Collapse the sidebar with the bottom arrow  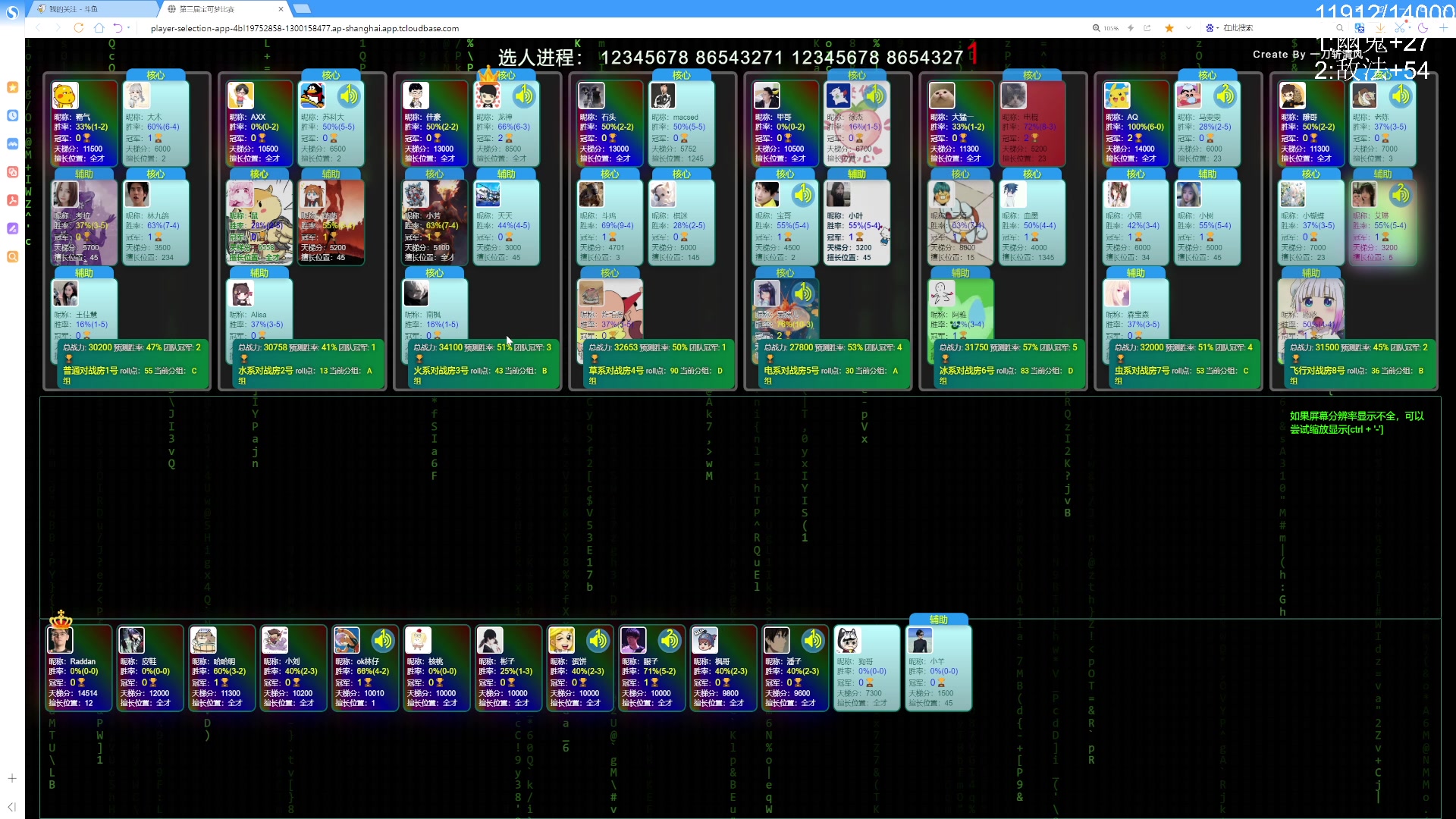(12, 807)
